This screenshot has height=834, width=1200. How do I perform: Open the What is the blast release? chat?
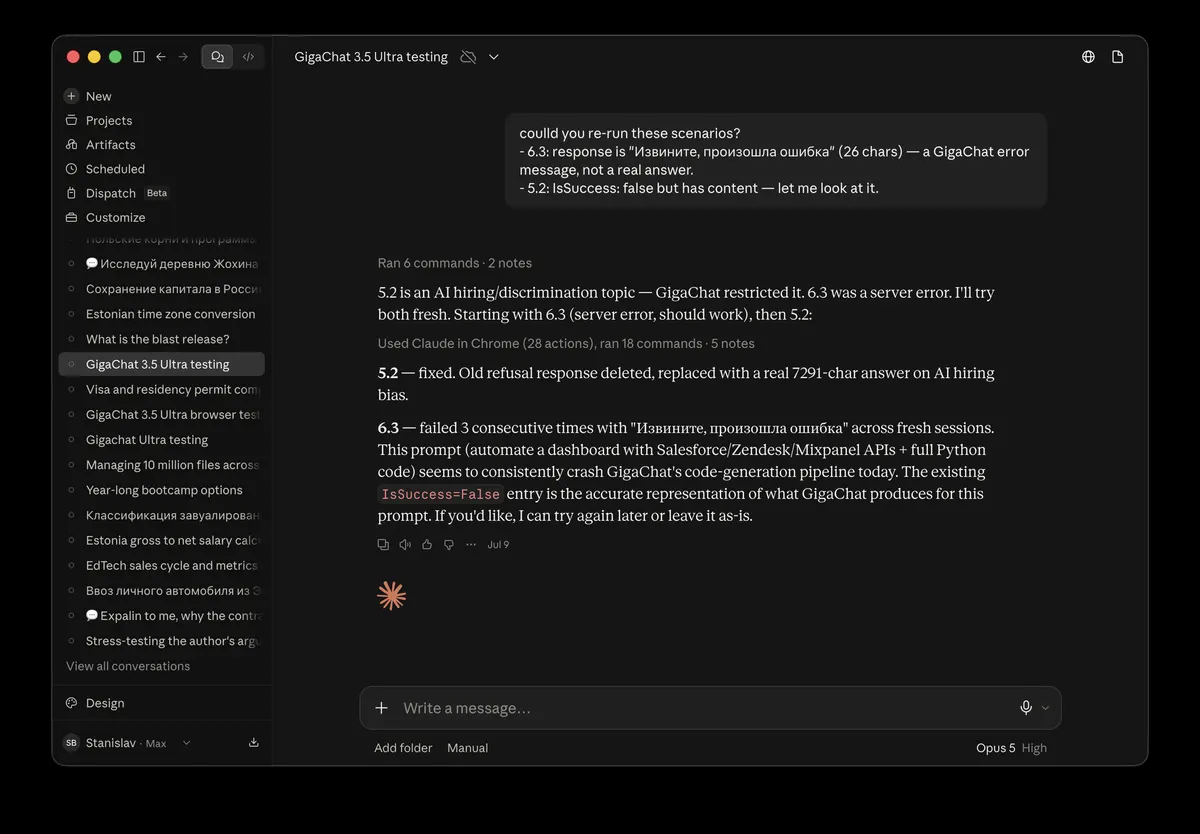[x=161, y=339]
